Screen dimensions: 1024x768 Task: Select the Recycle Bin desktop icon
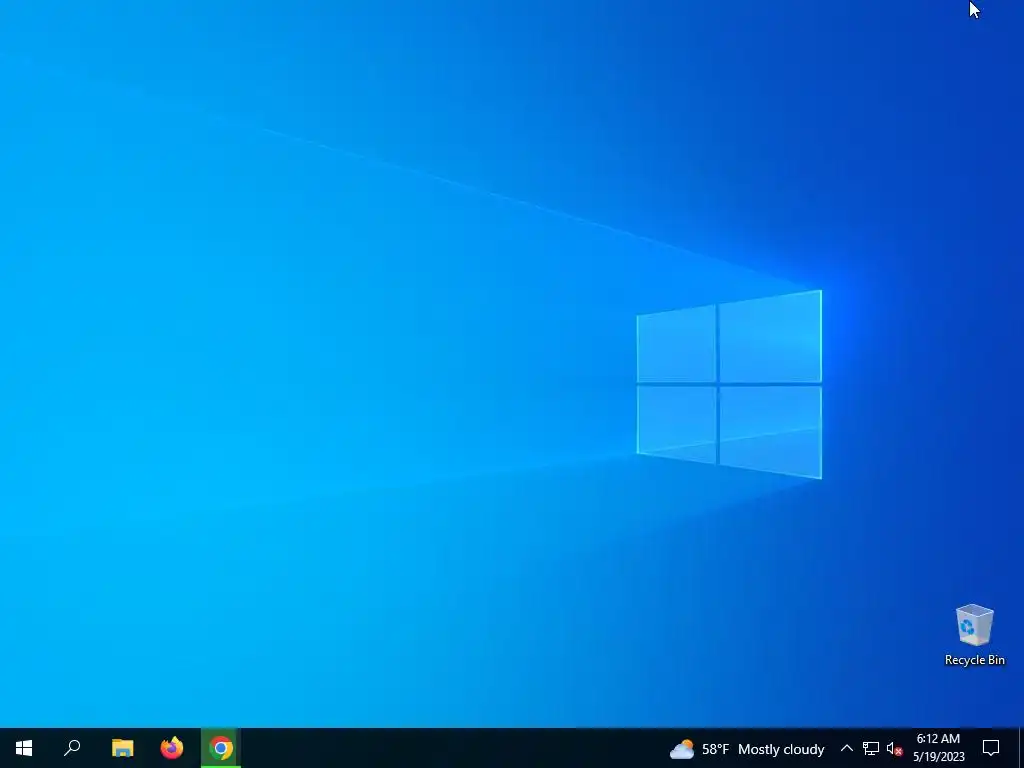(x=974, y=635)
